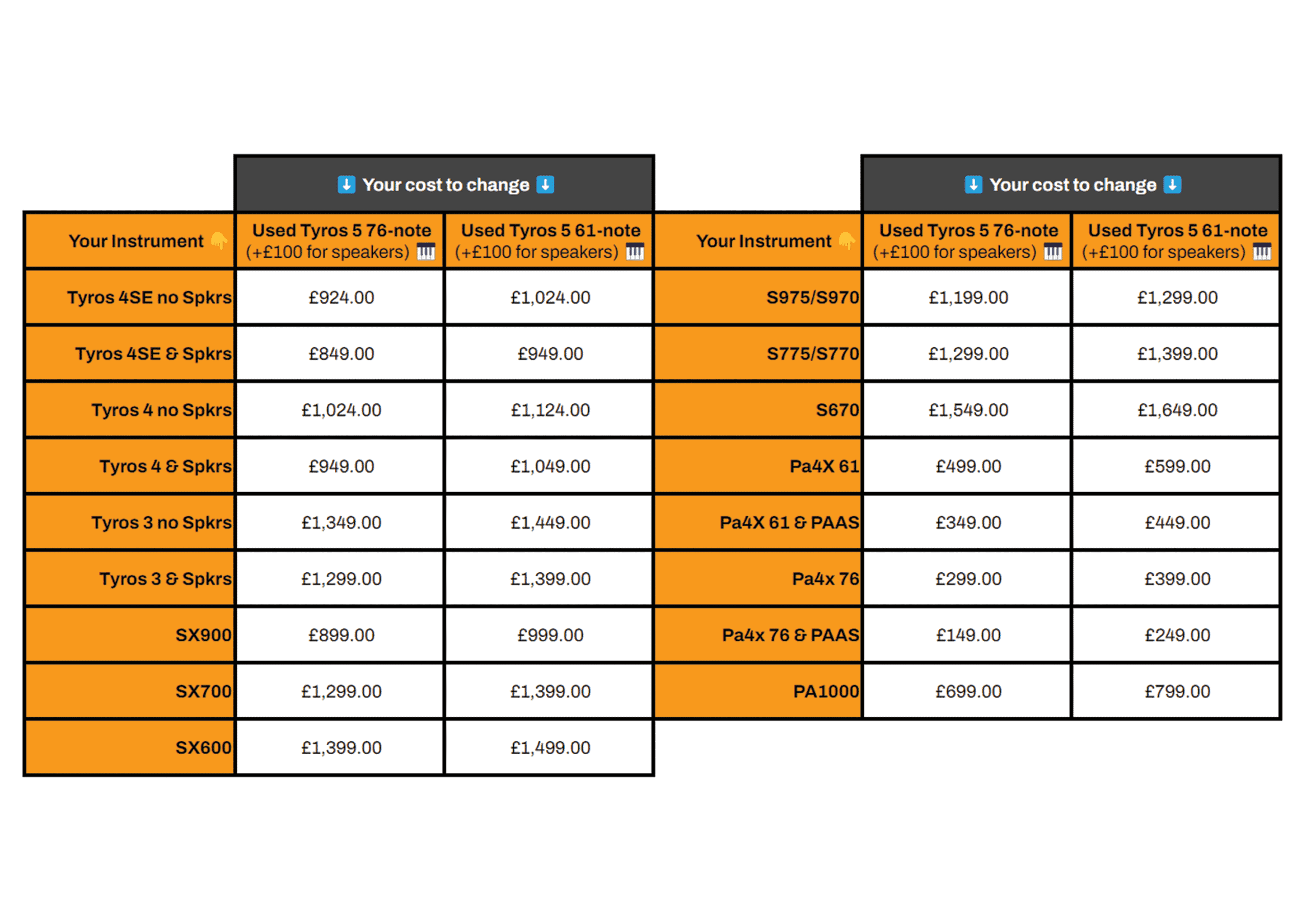Select the Tyros 3 & Spkrs row label
Viewport: 1307px width, 924px height.
click(x=165, y=578)
